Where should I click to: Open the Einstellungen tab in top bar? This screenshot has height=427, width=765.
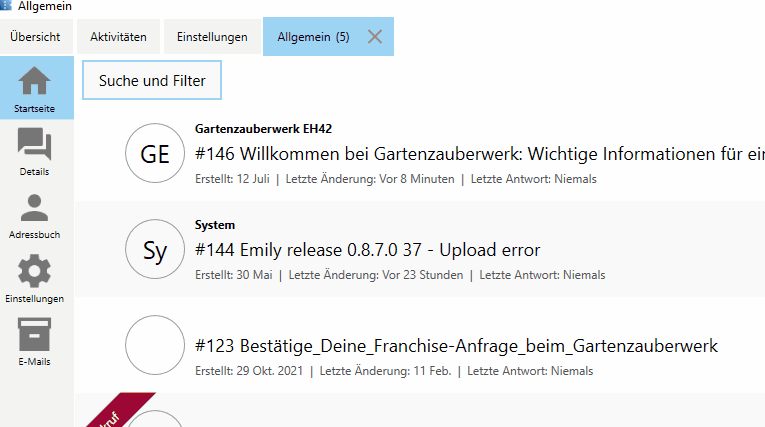(x=212, y=37)
